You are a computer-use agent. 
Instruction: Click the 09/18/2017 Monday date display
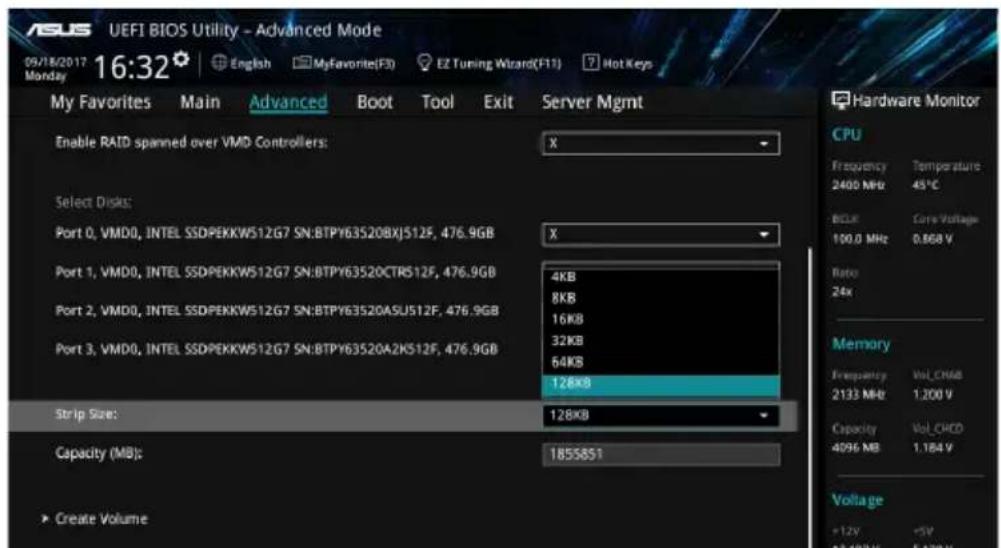click(x=56, y=68)
